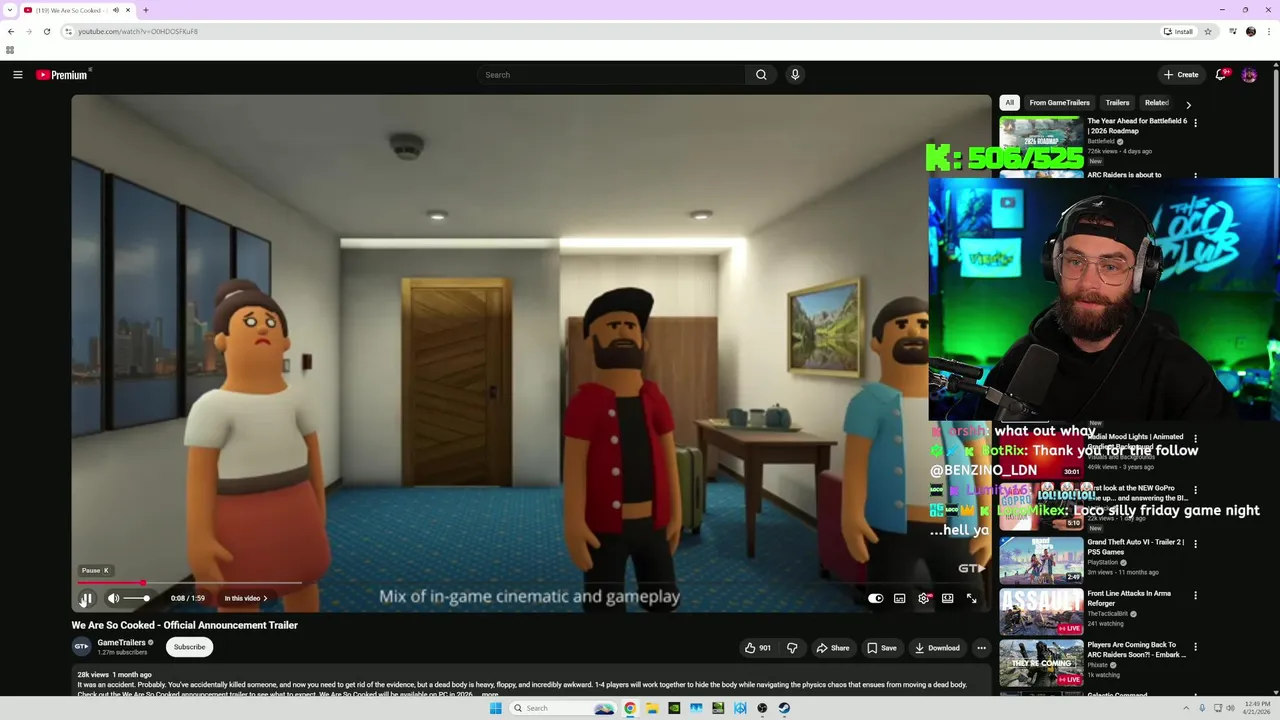Bookmark this page with star icon
Screen dimensions: 1280x720
pos(1208,31)
